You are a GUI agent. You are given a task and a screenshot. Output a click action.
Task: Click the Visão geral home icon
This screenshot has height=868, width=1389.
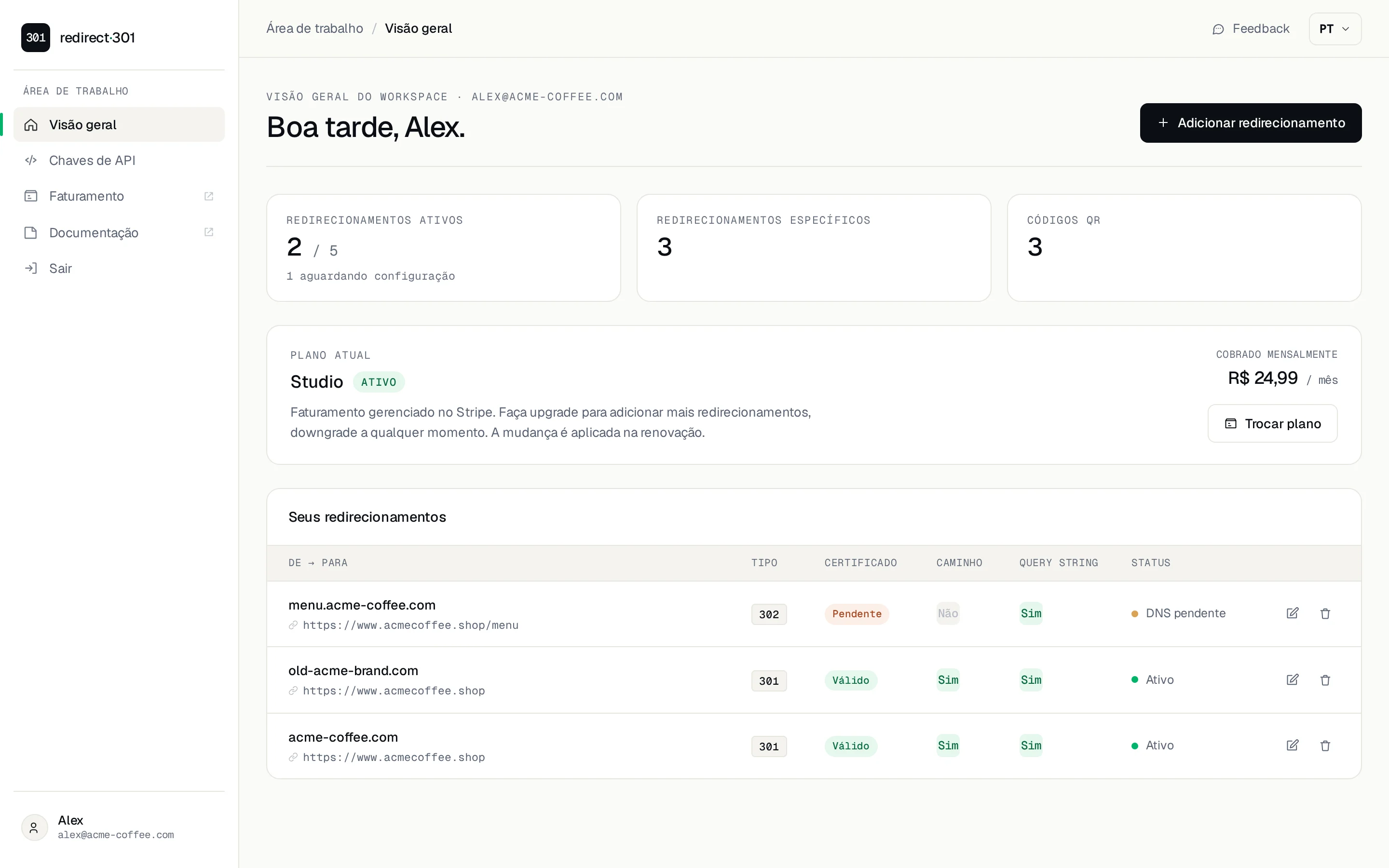(31, 124)
